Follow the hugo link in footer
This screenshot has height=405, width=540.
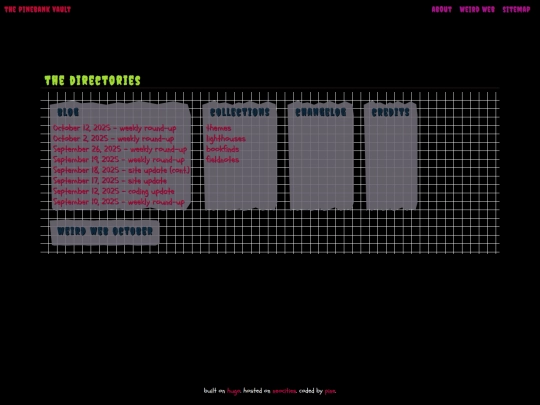233,391
